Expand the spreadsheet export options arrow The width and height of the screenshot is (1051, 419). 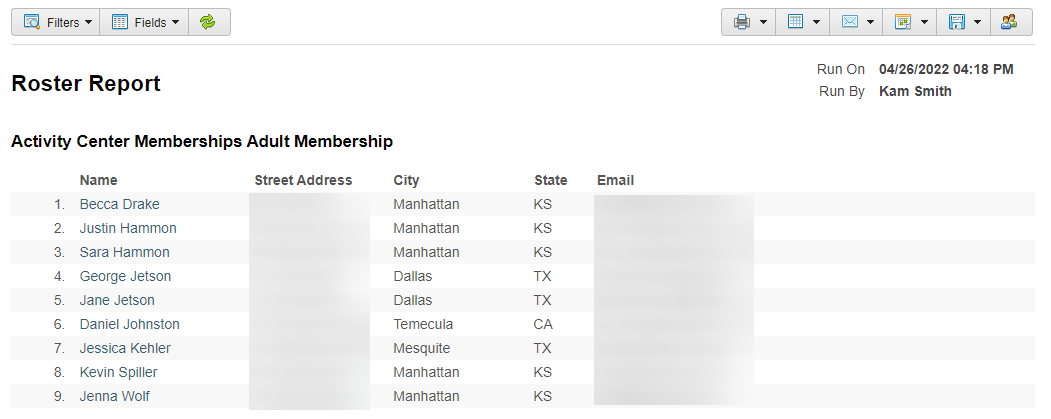[816, 22]
